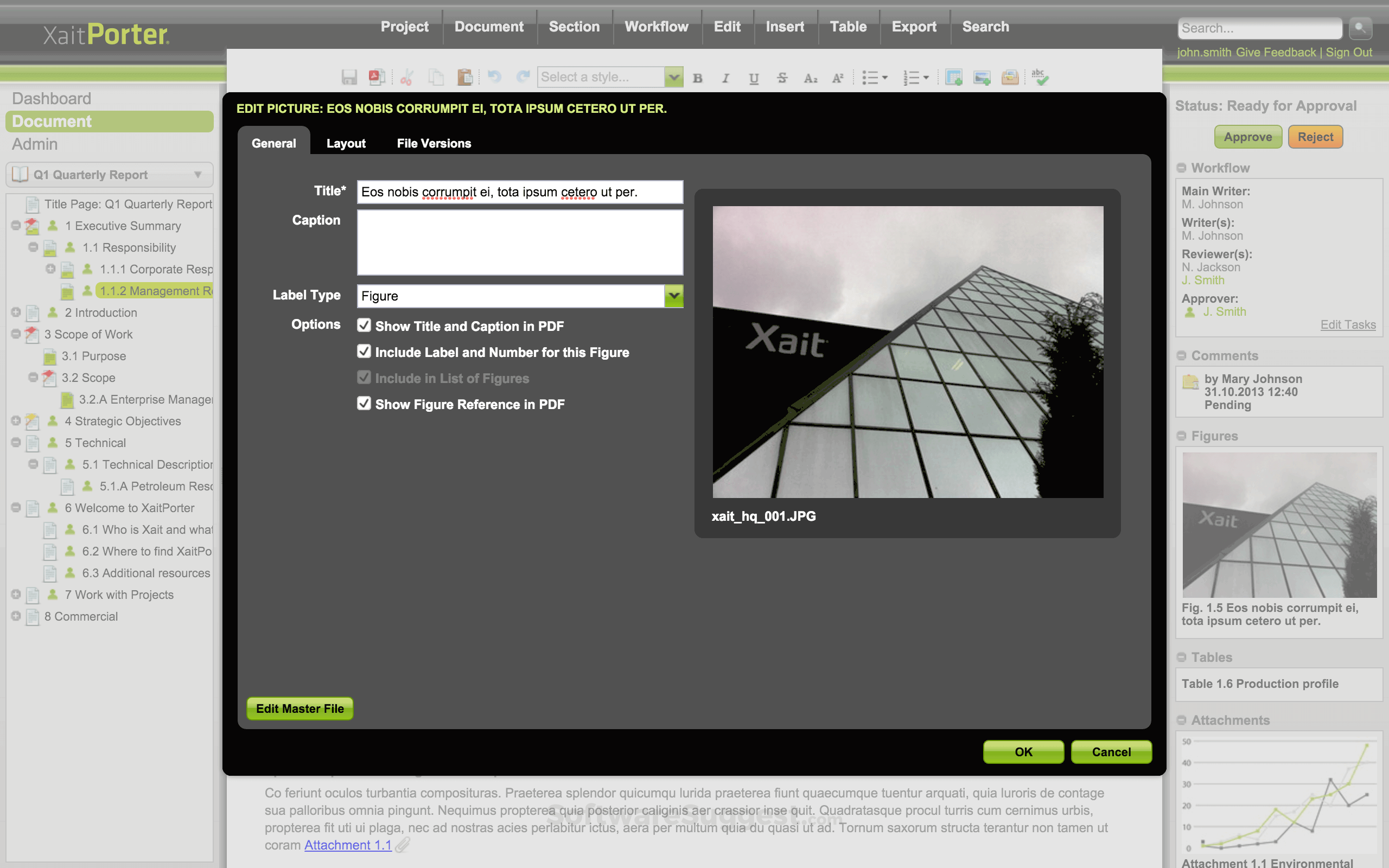
Task: Click the Undo icon
Action: click(494, 77)
